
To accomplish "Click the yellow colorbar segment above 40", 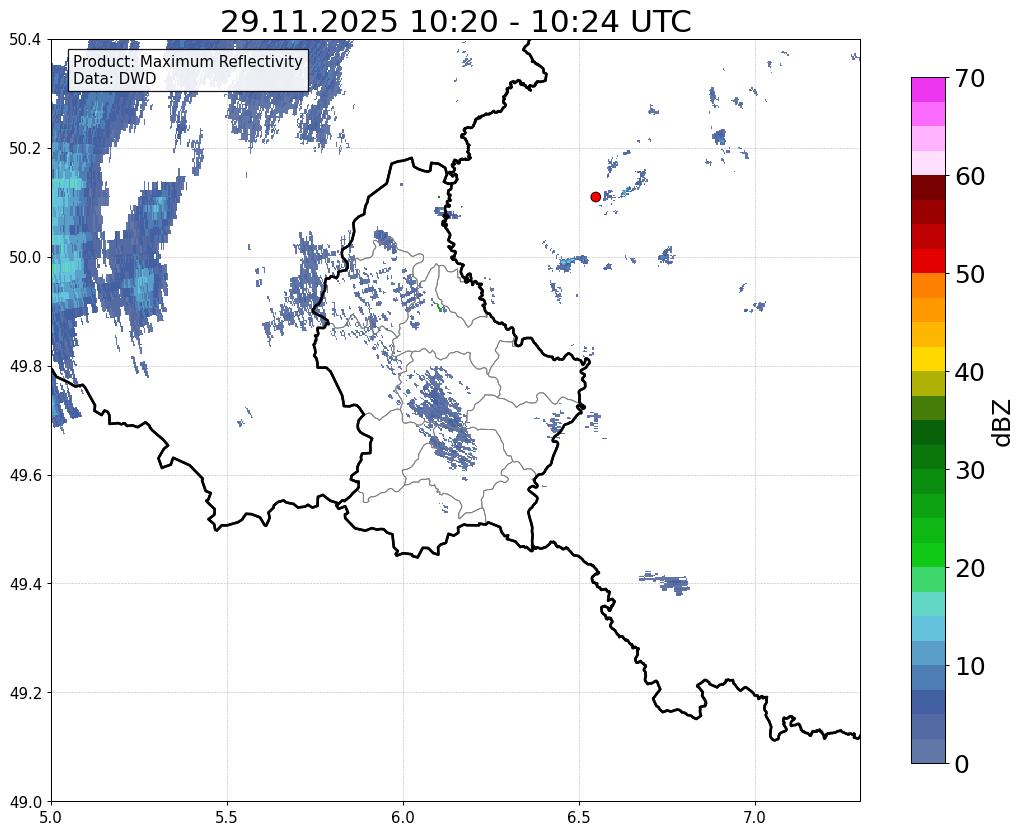I will coord(928,359).
